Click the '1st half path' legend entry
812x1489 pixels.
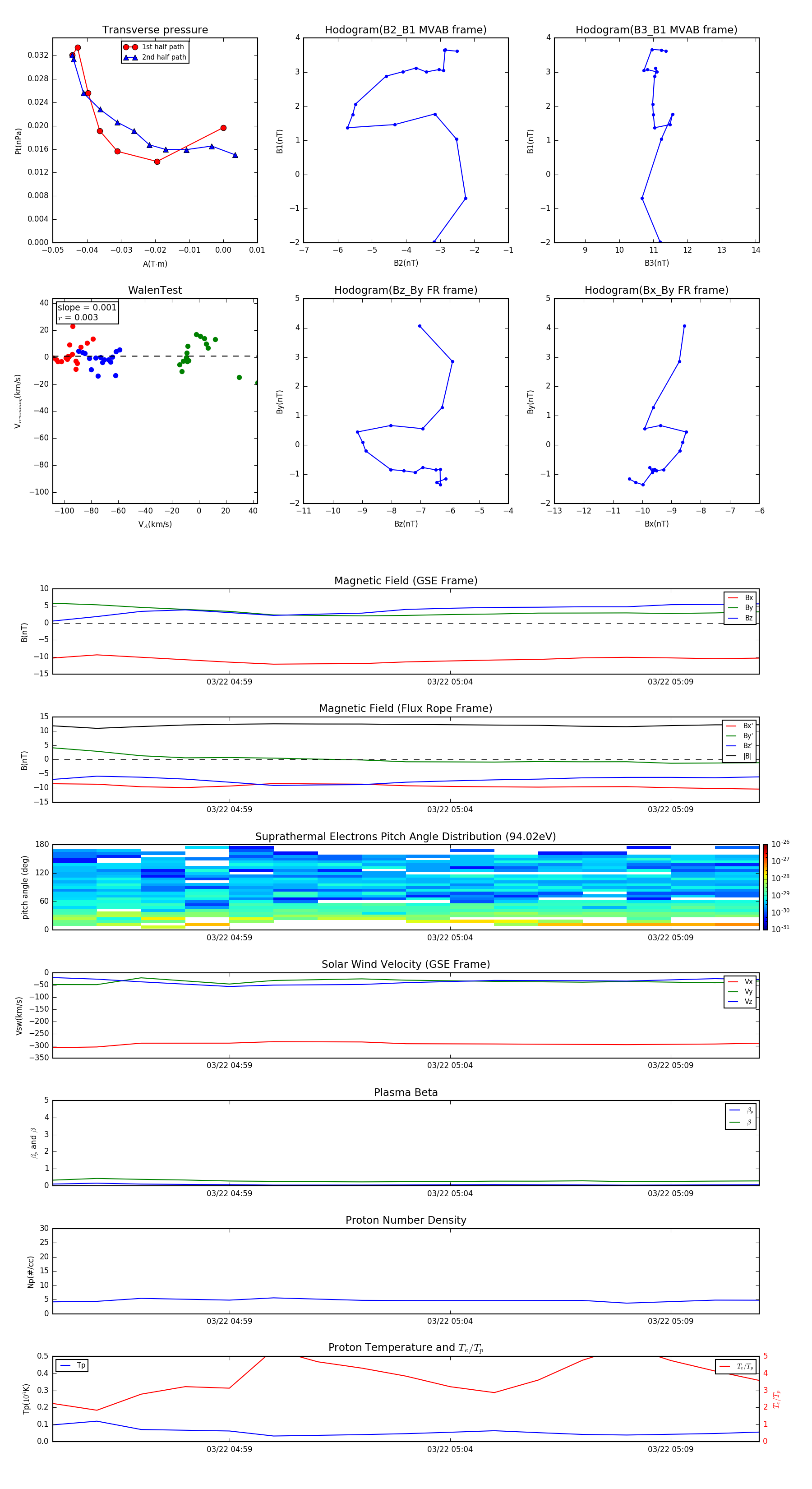click(x=154, y=47)
